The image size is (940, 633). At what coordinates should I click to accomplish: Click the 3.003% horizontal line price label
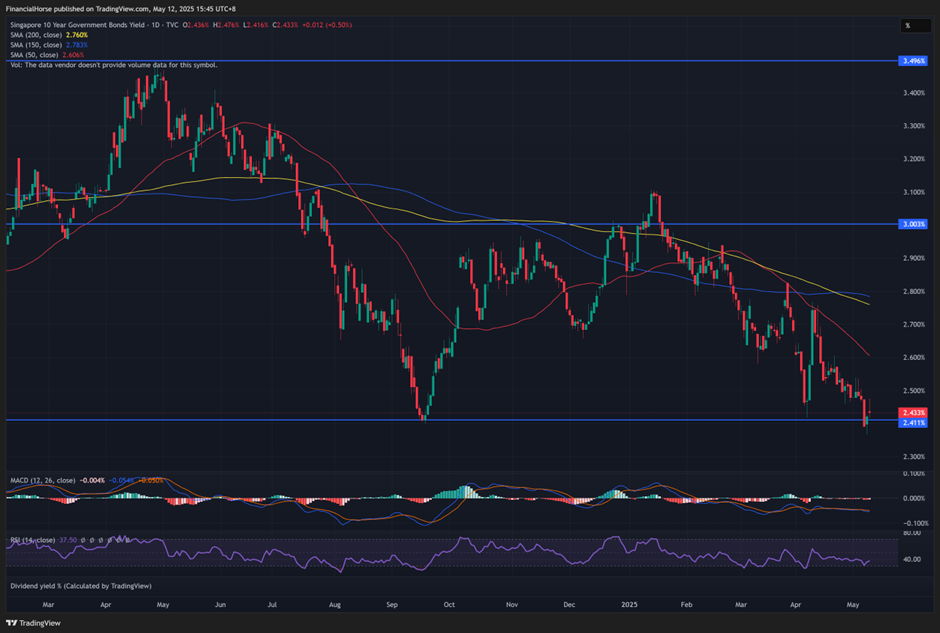[914, 225]
